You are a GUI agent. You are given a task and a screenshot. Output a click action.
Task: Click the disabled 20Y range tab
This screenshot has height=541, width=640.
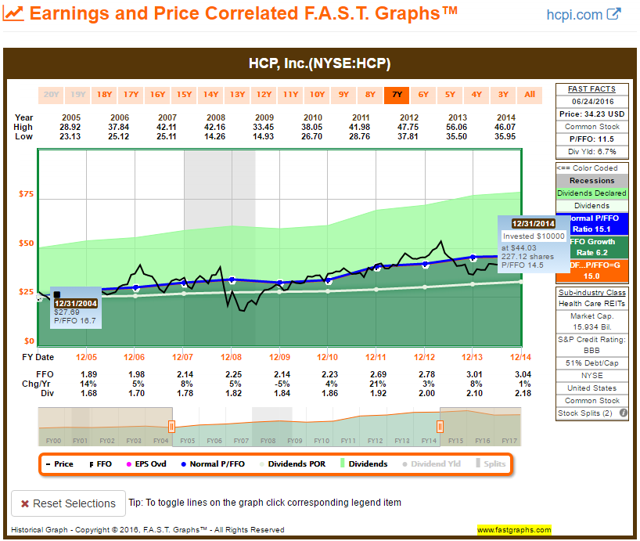[x=51, y=95]
